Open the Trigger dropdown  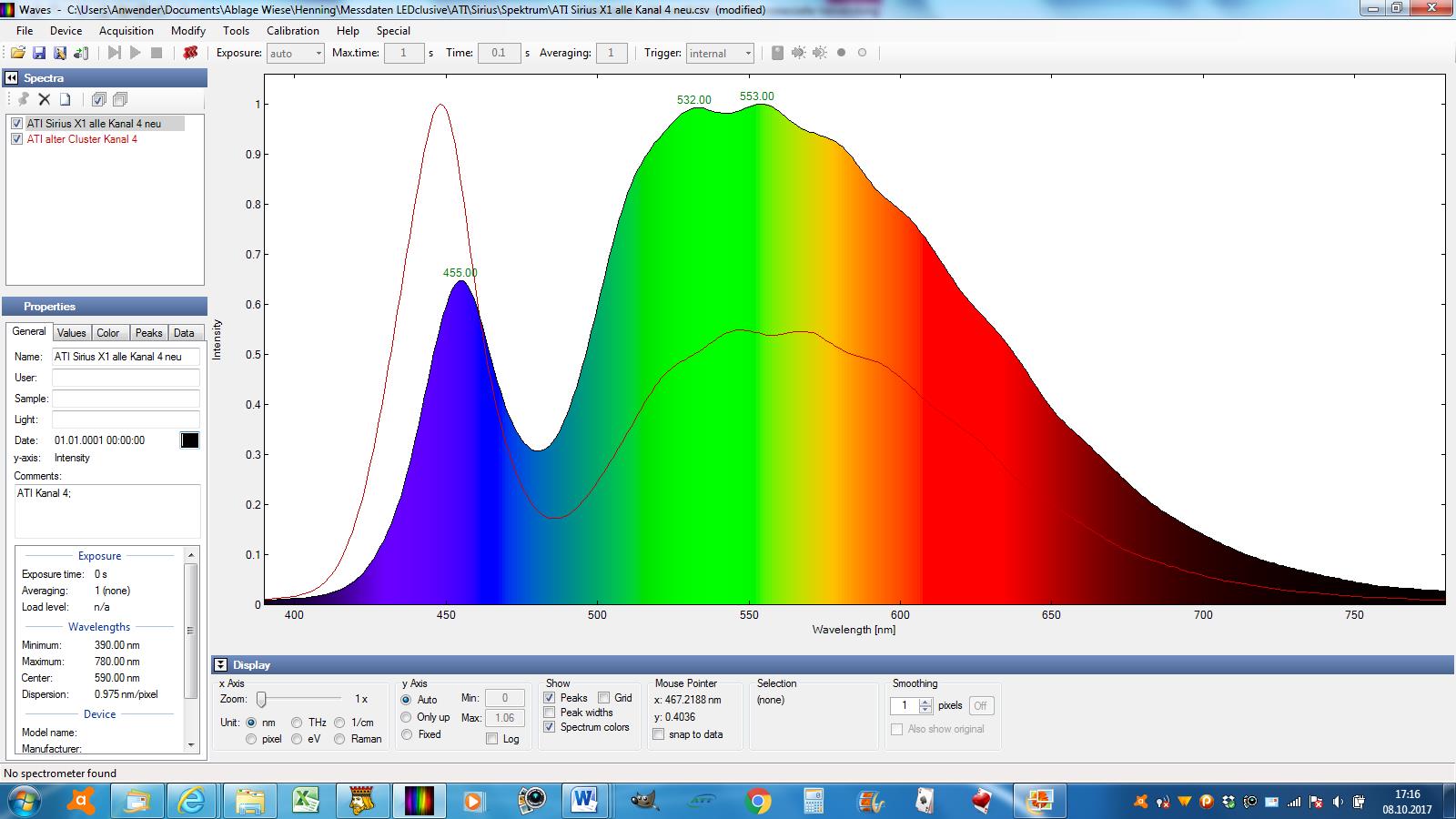click(747, 54)
